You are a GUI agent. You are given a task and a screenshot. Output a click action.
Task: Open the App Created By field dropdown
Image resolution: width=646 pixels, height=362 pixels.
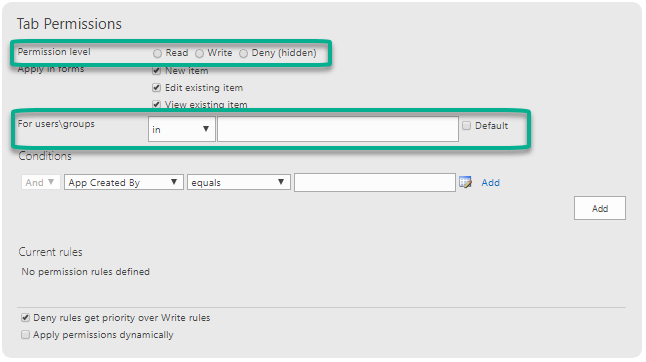coord(124,182)
